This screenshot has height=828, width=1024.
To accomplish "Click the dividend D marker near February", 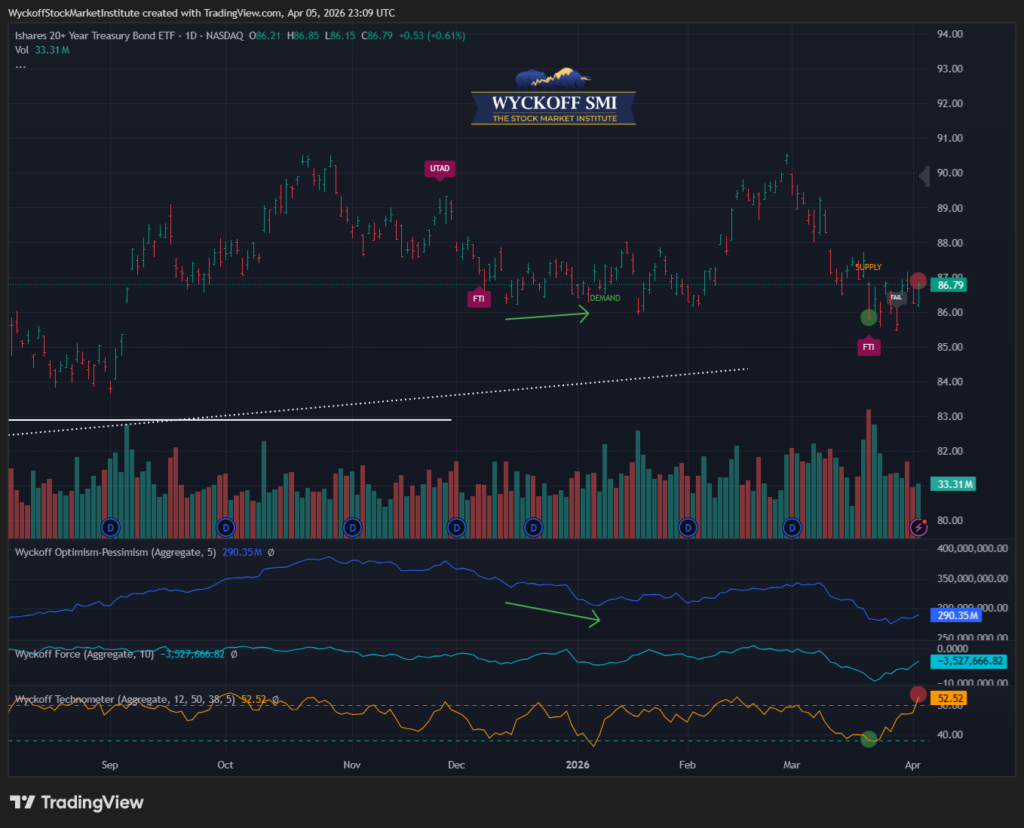I will [x=688, y=526].
